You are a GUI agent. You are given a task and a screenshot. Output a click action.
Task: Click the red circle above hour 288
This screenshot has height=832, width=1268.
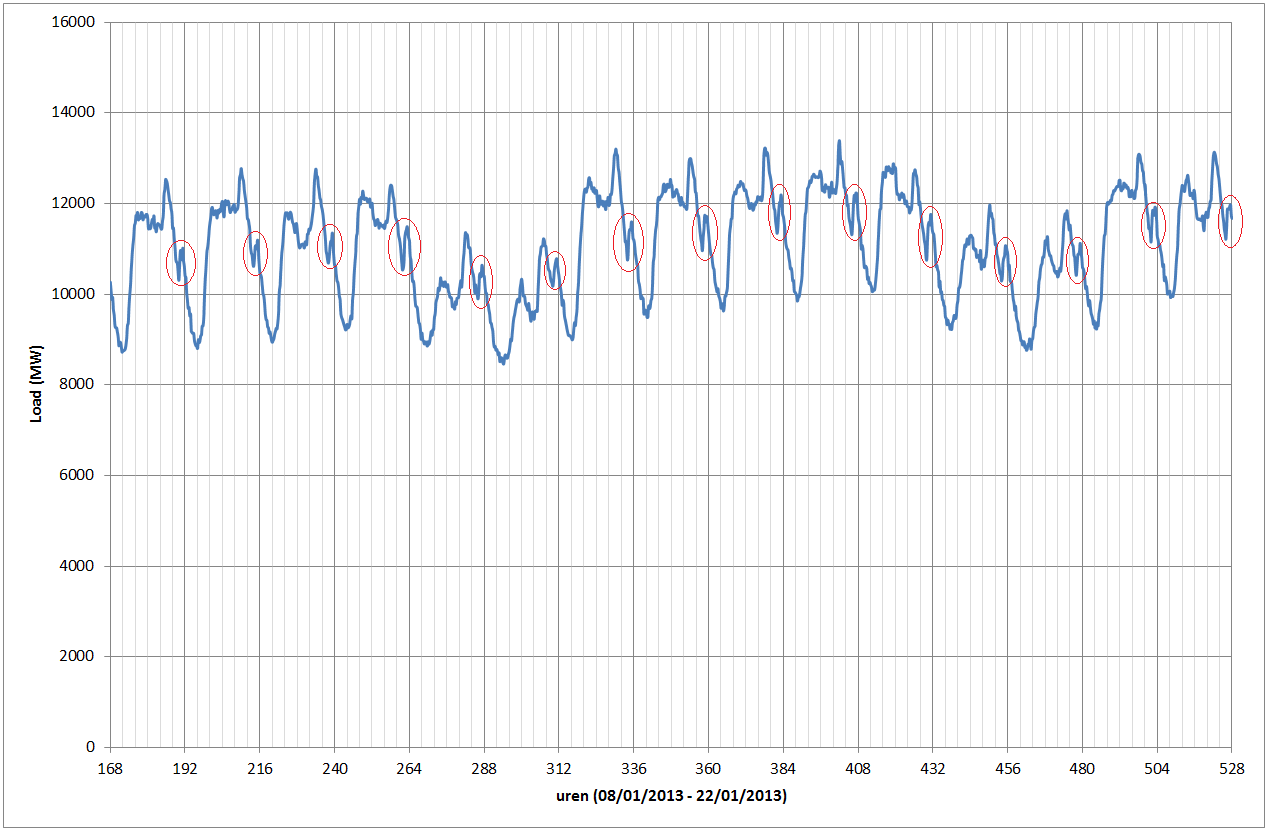click(x=481, y=281)
